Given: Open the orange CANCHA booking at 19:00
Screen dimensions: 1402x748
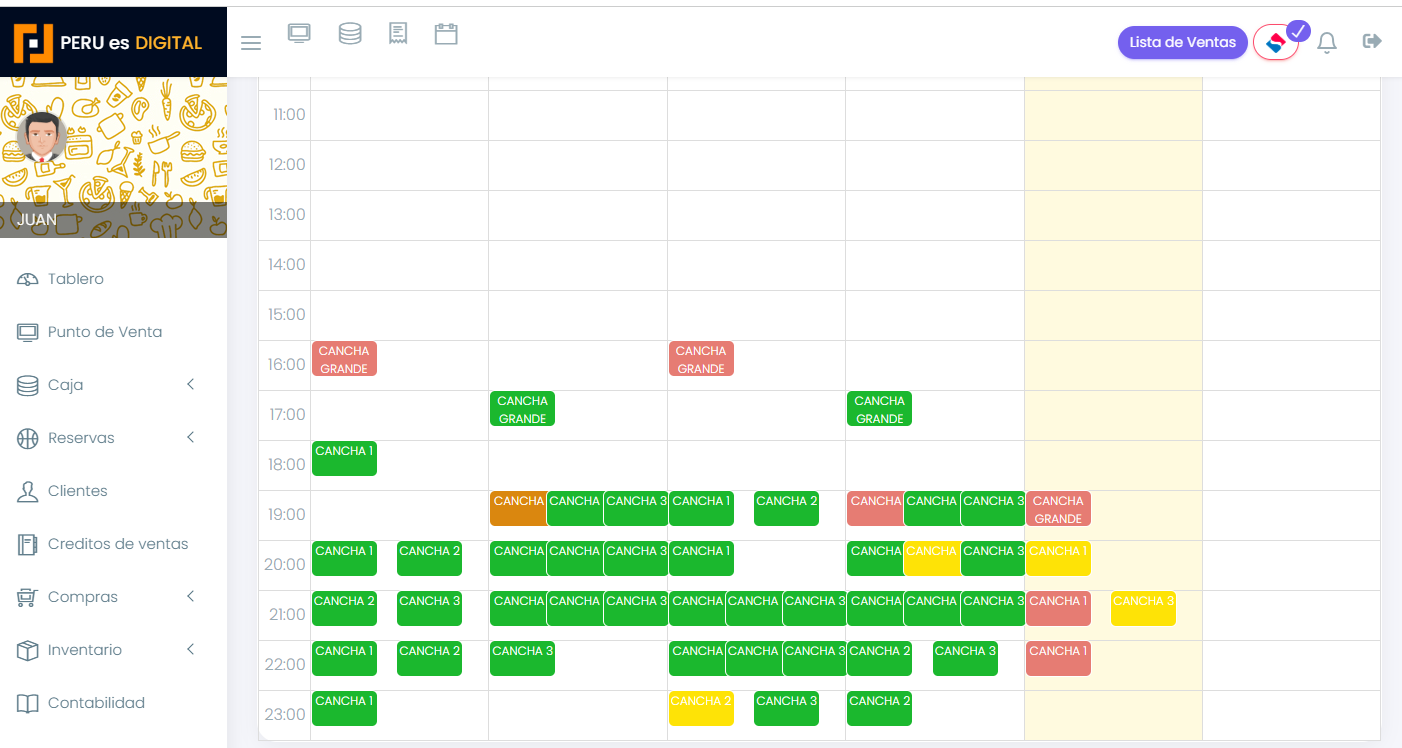Looking at the screenshot, I should (x=518, y=509).
